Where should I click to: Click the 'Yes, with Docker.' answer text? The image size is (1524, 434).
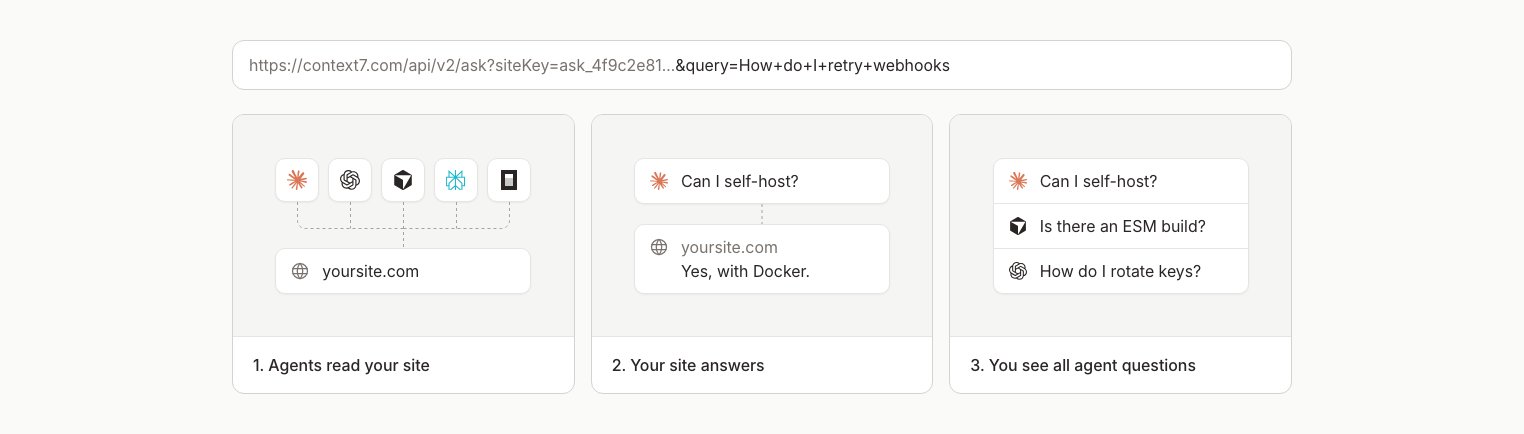(745, 271)
